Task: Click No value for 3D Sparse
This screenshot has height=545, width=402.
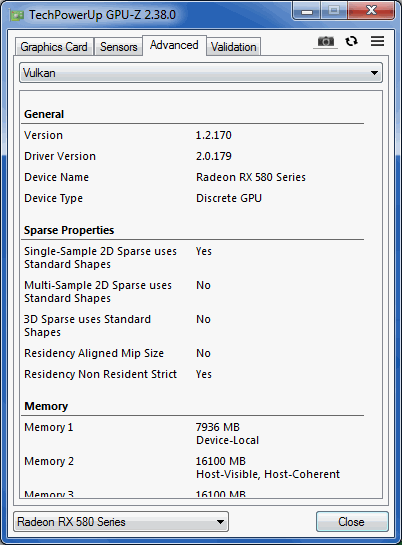Action: click(203, 319)
